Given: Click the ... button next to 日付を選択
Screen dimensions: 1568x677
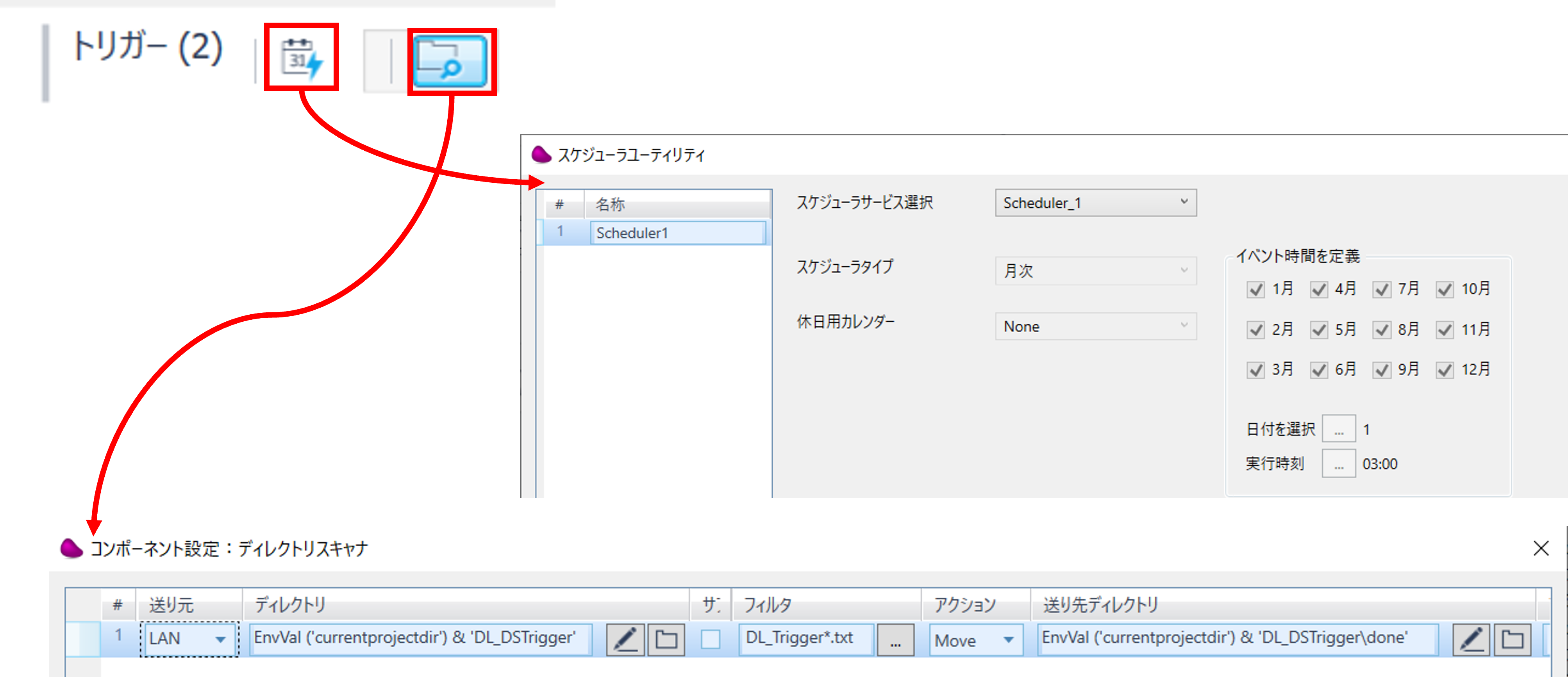Looking at the screenshot, I should pyautogui.click(x=1339, y=429).
